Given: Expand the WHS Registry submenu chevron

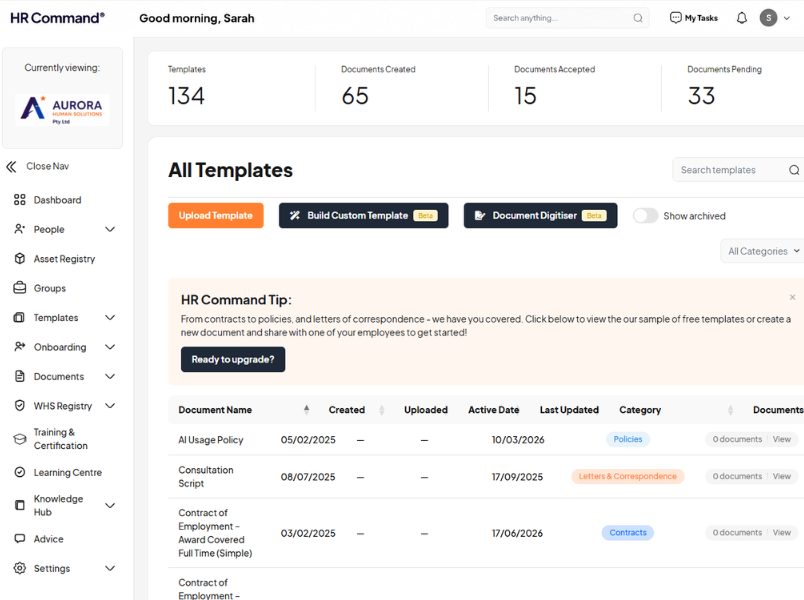Looking at the screenshot, I should pos(110,406).
